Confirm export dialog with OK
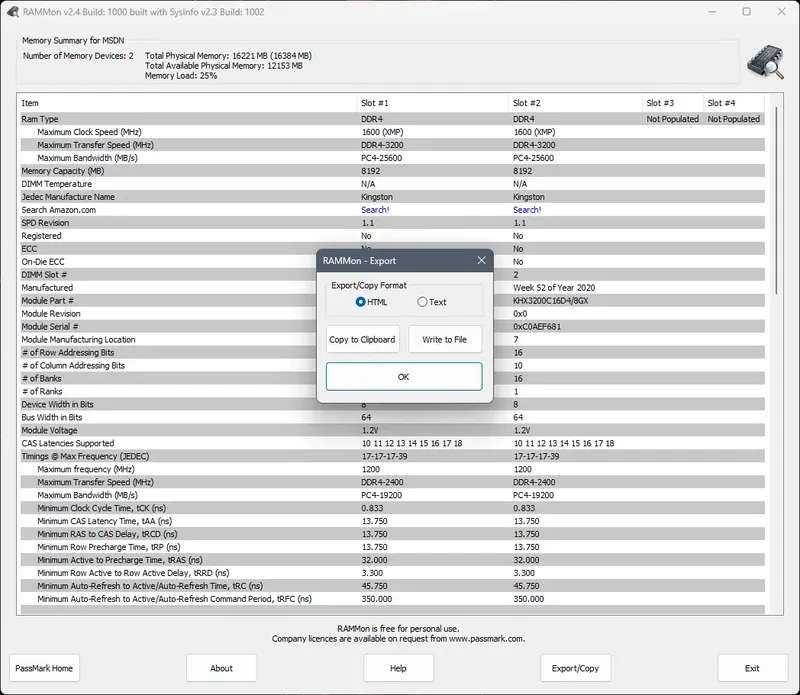 click(404, 377)
